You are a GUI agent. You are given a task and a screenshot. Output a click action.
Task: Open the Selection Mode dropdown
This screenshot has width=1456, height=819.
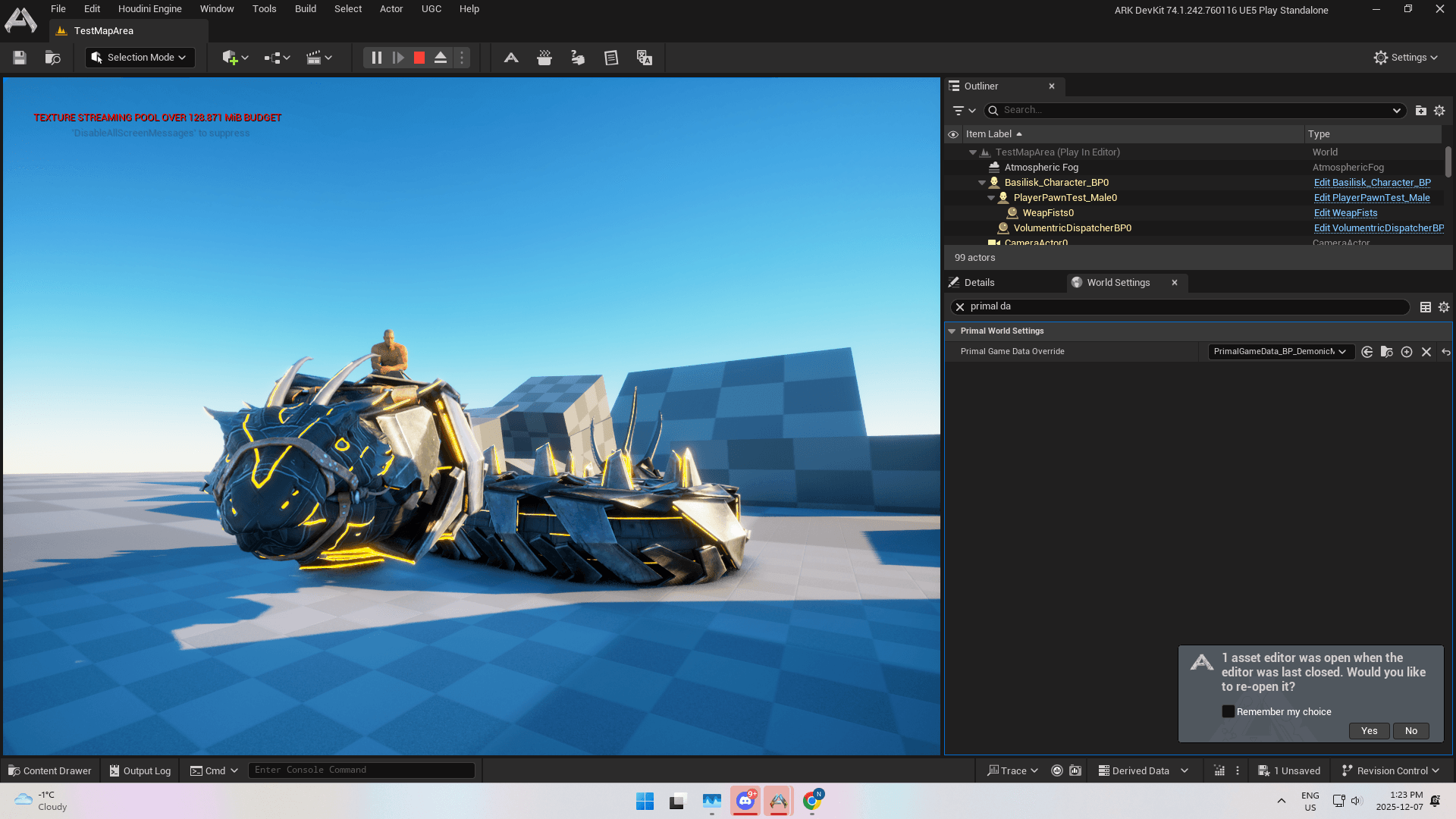[140, 58]
